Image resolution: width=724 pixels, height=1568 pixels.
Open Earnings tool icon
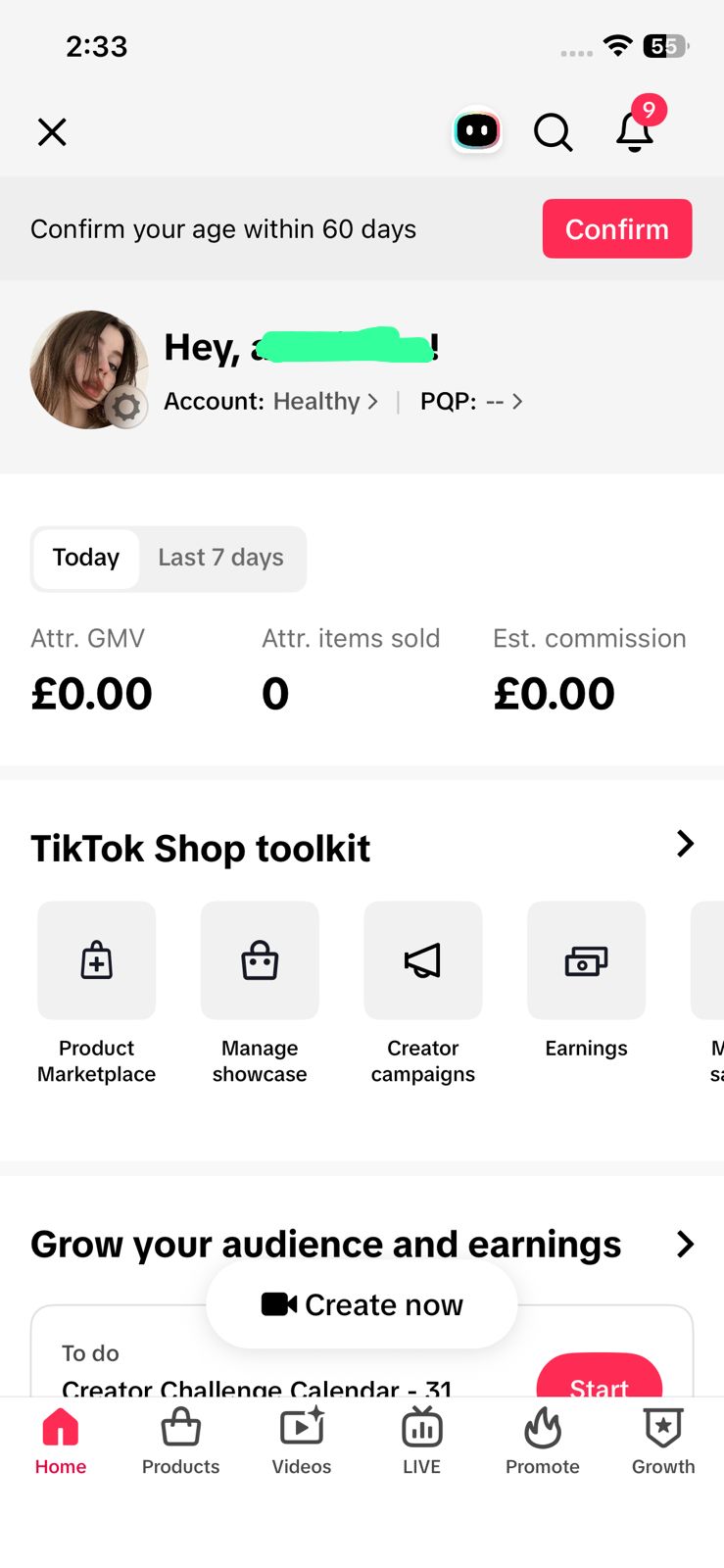[x=587, y=960]
